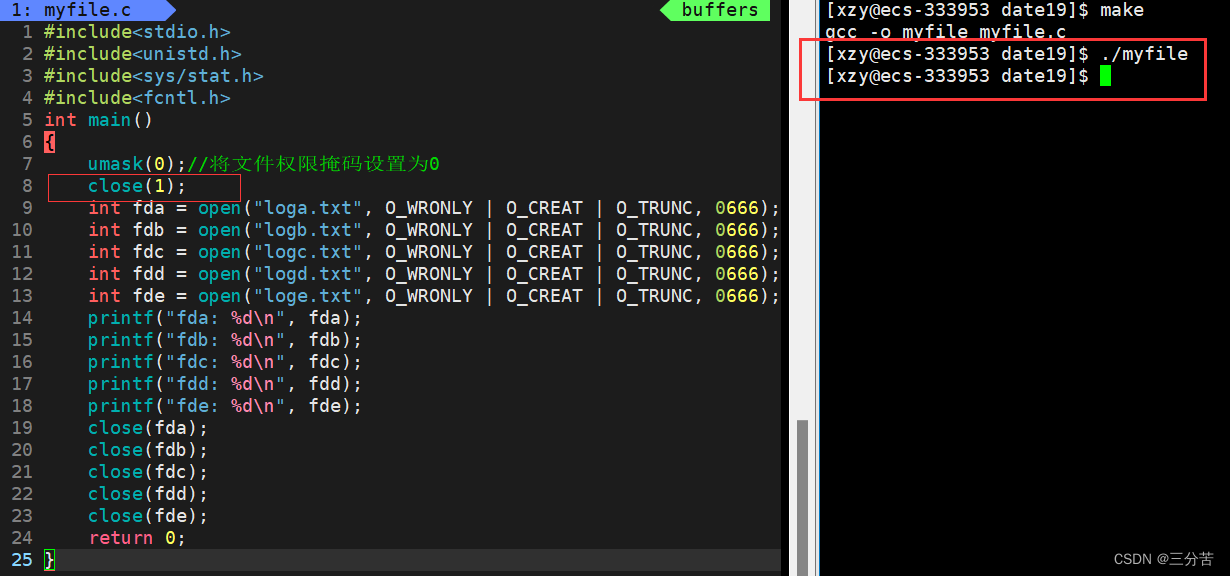
Task: Click the "logc.txt" string literal
Action: pyautogui.click(x=308, y=252)
